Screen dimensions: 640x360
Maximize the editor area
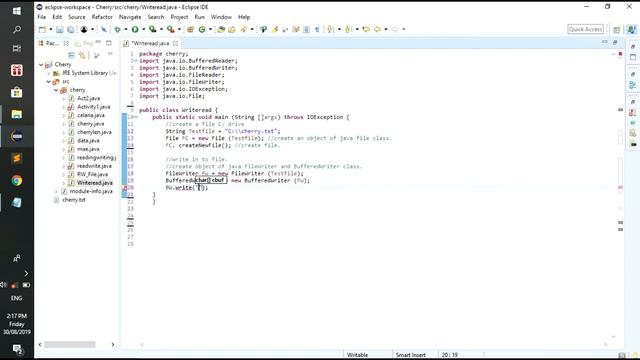pos(615,42)
